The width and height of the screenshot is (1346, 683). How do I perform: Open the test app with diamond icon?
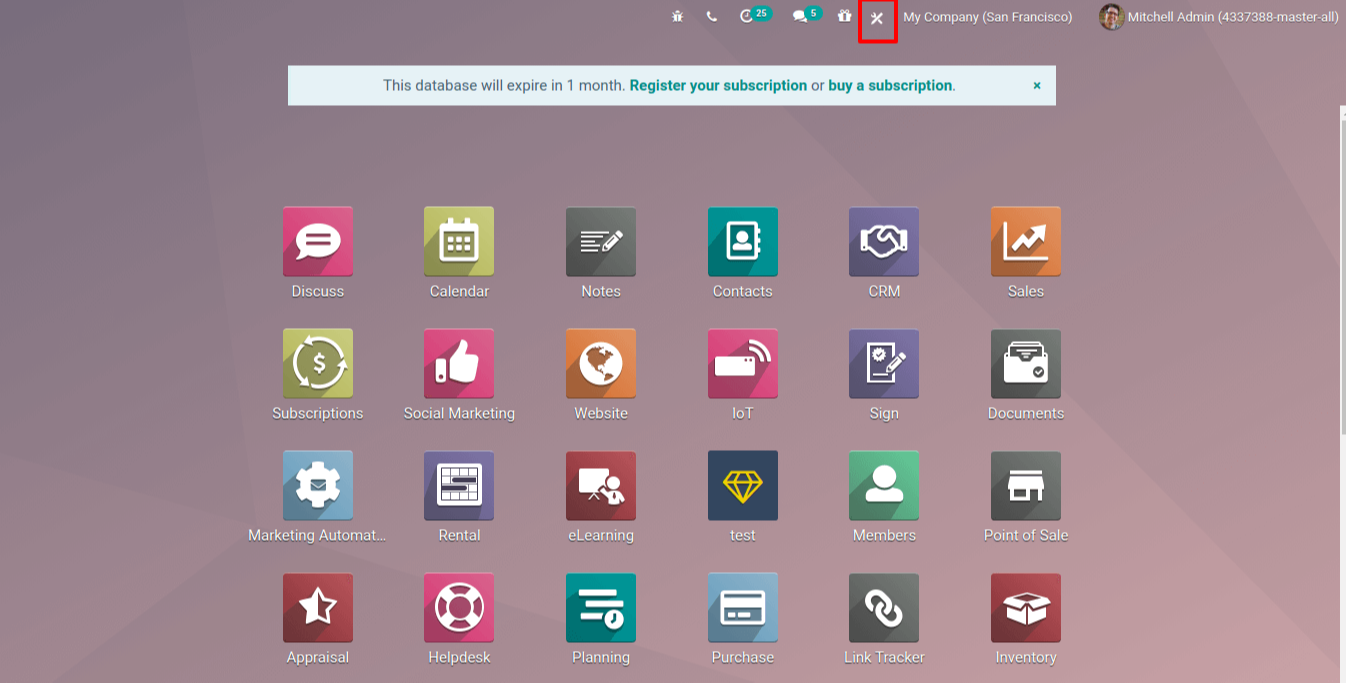point(743,486)
